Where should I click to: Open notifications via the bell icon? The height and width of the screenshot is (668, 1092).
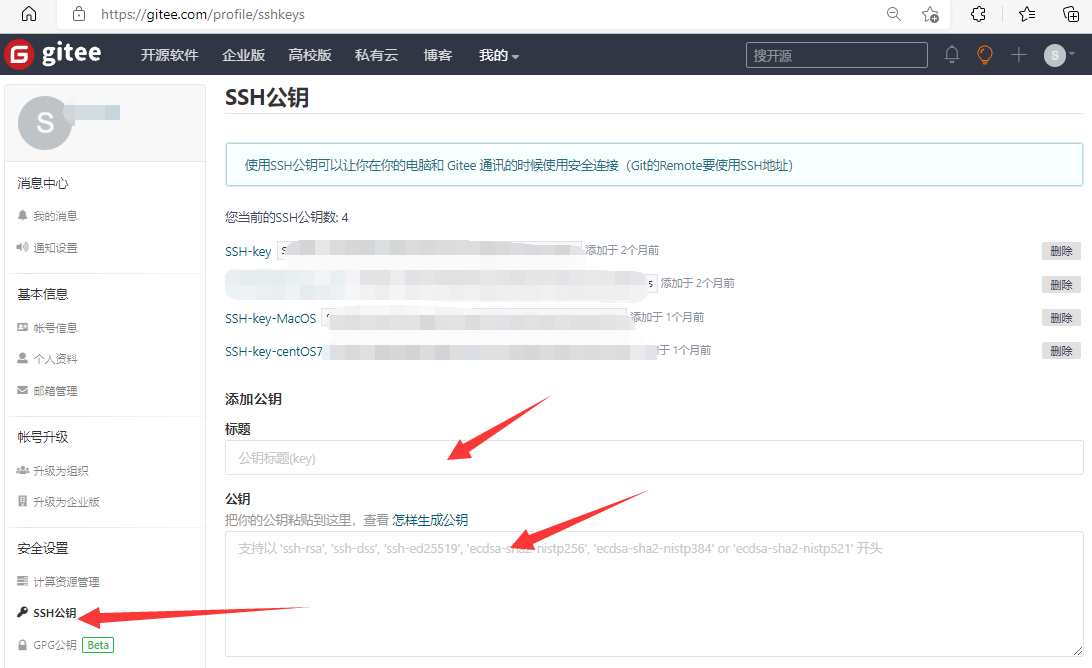(x=951, y=55)
